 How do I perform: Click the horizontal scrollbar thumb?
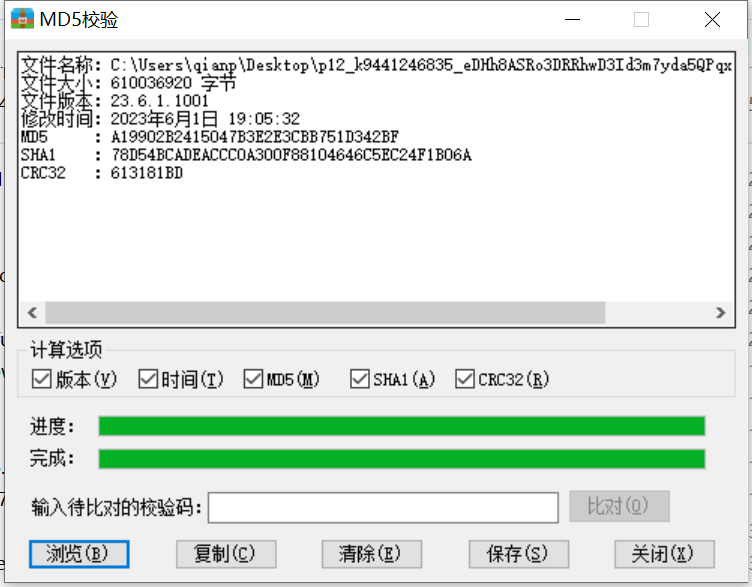point(325,313)
